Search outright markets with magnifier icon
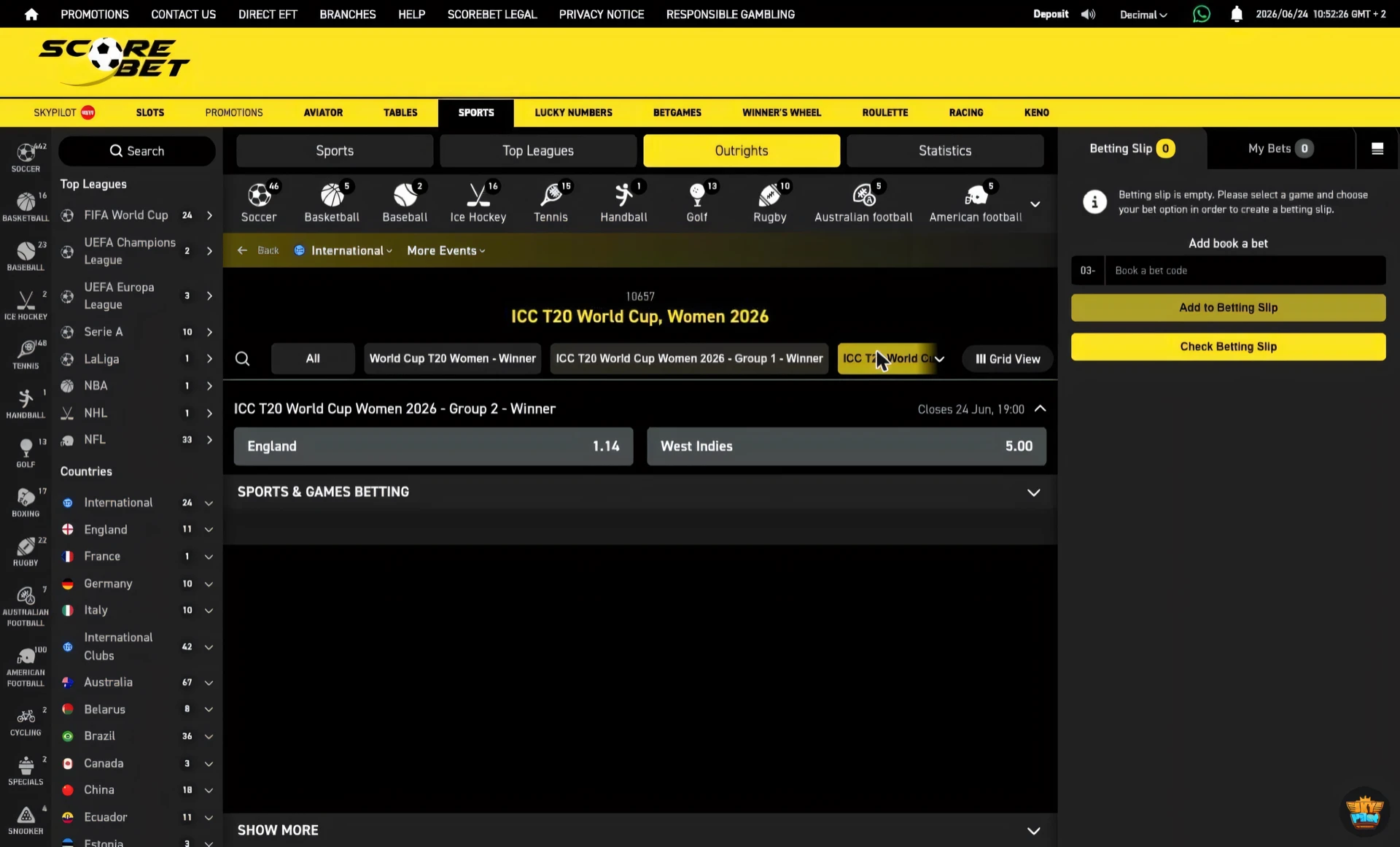This screenshot has height=847, width=1400. click(243, 359)
